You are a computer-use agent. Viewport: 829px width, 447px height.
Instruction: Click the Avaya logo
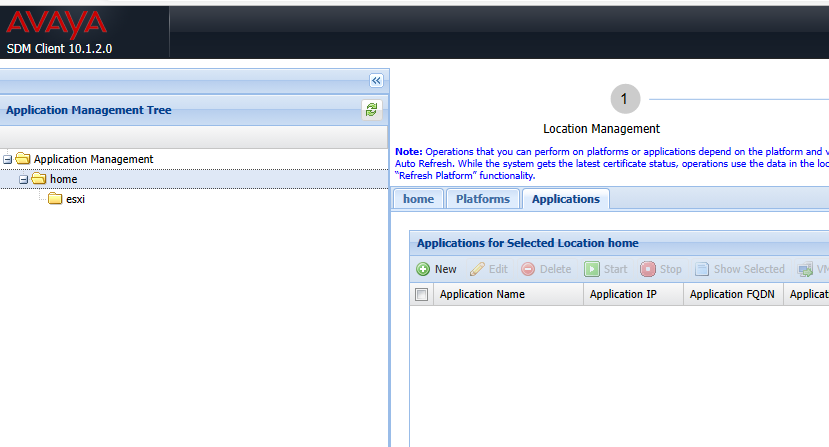(56, 22)
